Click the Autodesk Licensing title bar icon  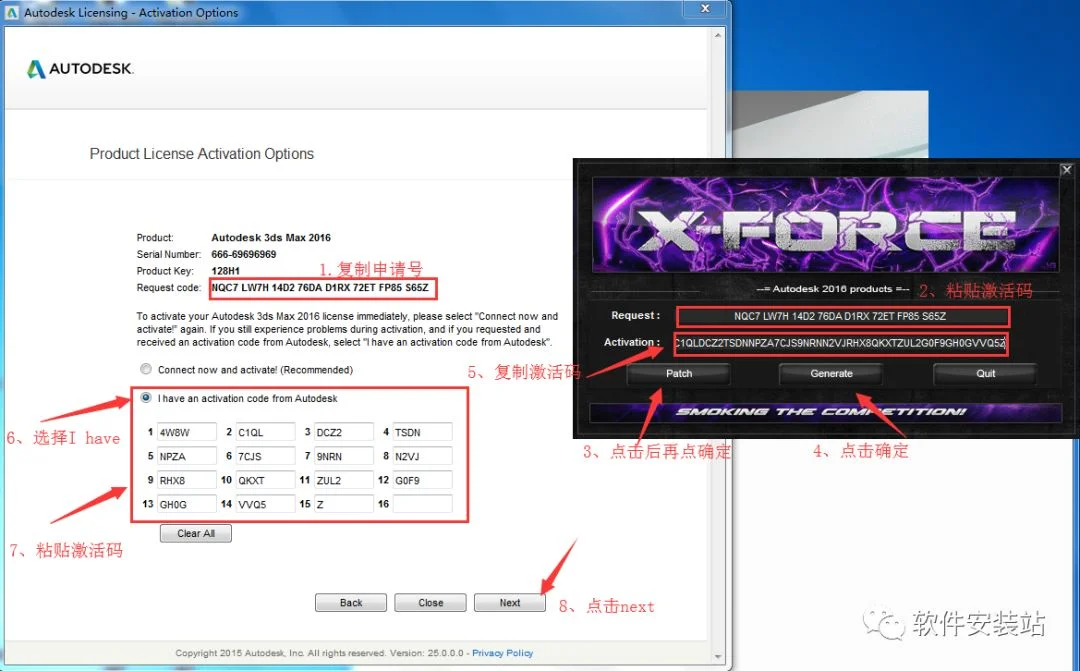[12, 12]
